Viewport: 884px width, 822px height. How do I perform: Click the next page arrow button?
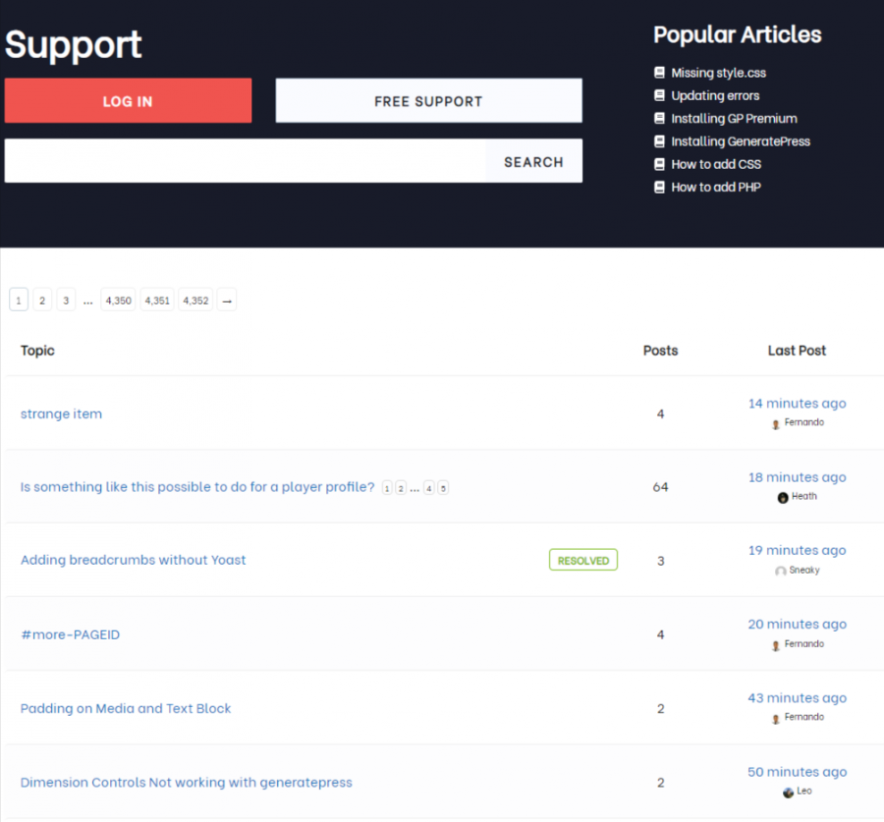point(226,299)
